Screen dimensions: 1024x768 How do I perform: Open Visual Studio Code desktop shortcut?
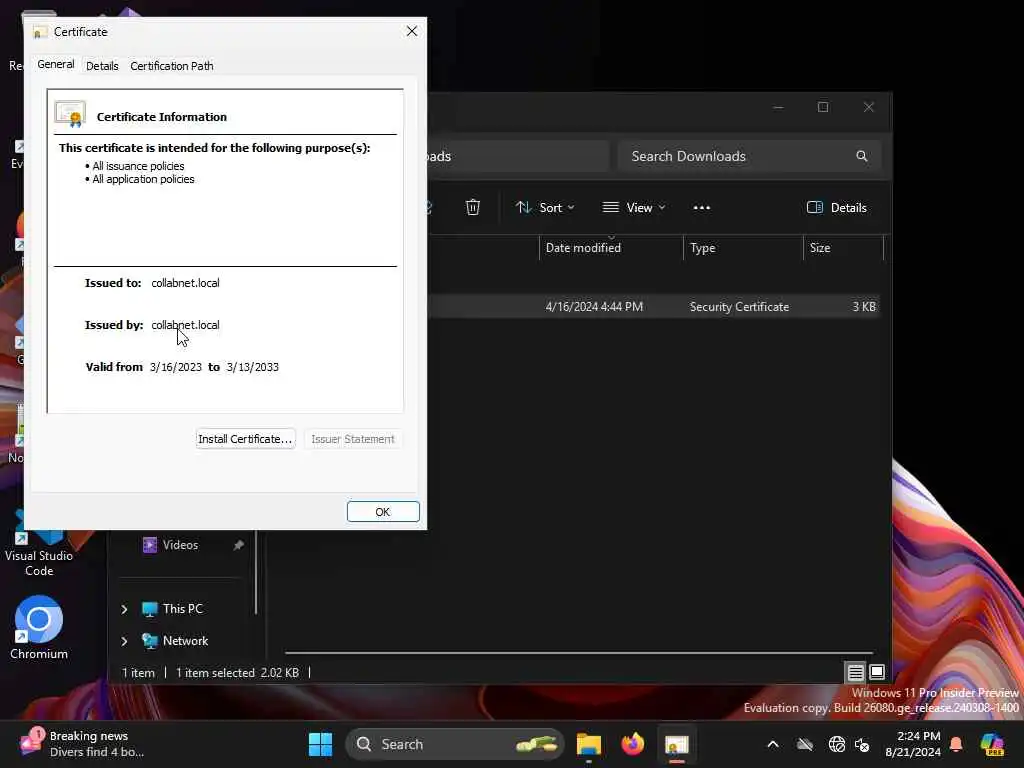39,547
